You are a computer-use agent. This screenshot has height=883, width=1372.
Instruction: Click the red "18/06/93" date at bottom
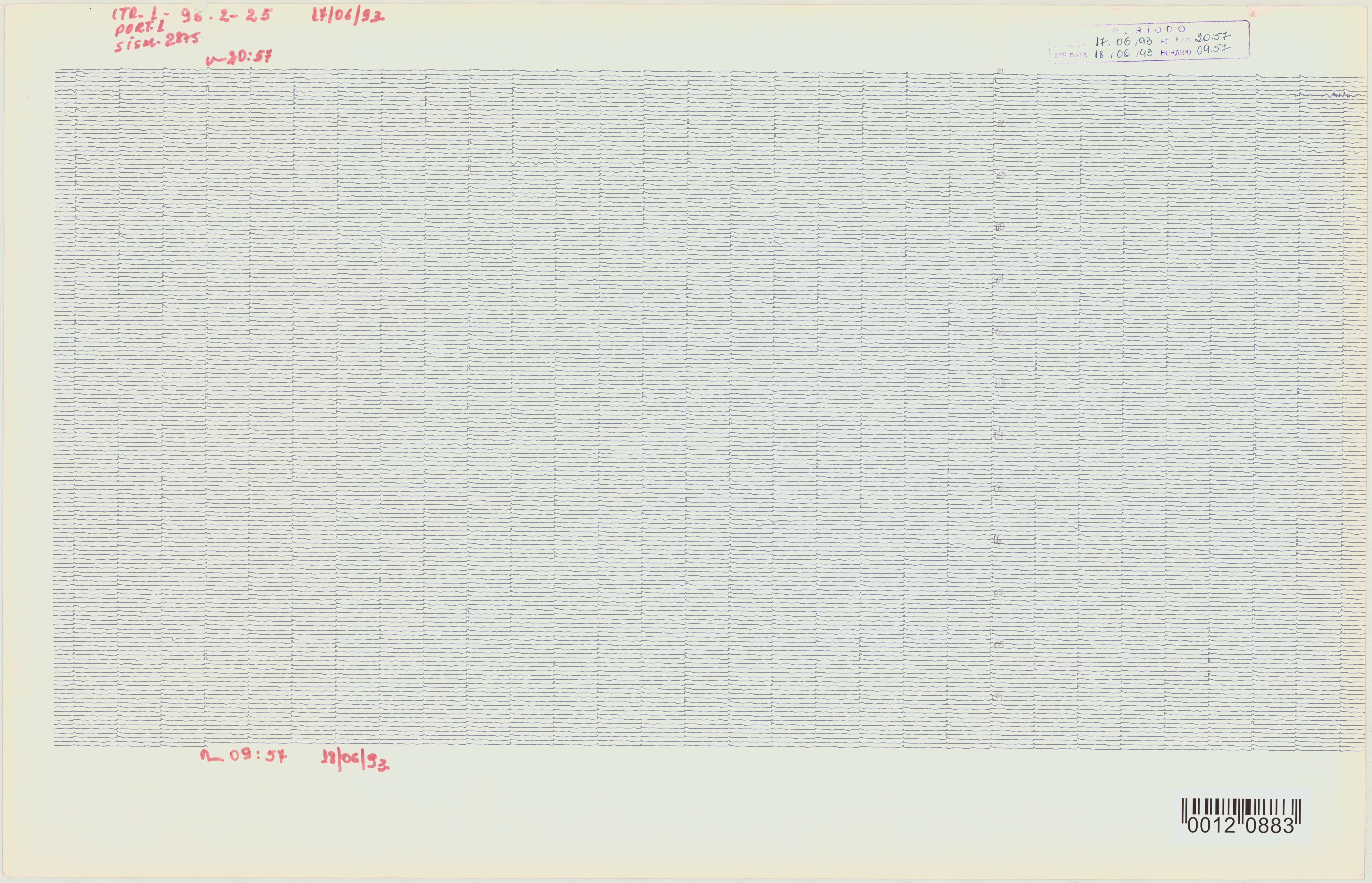(355, 759)
